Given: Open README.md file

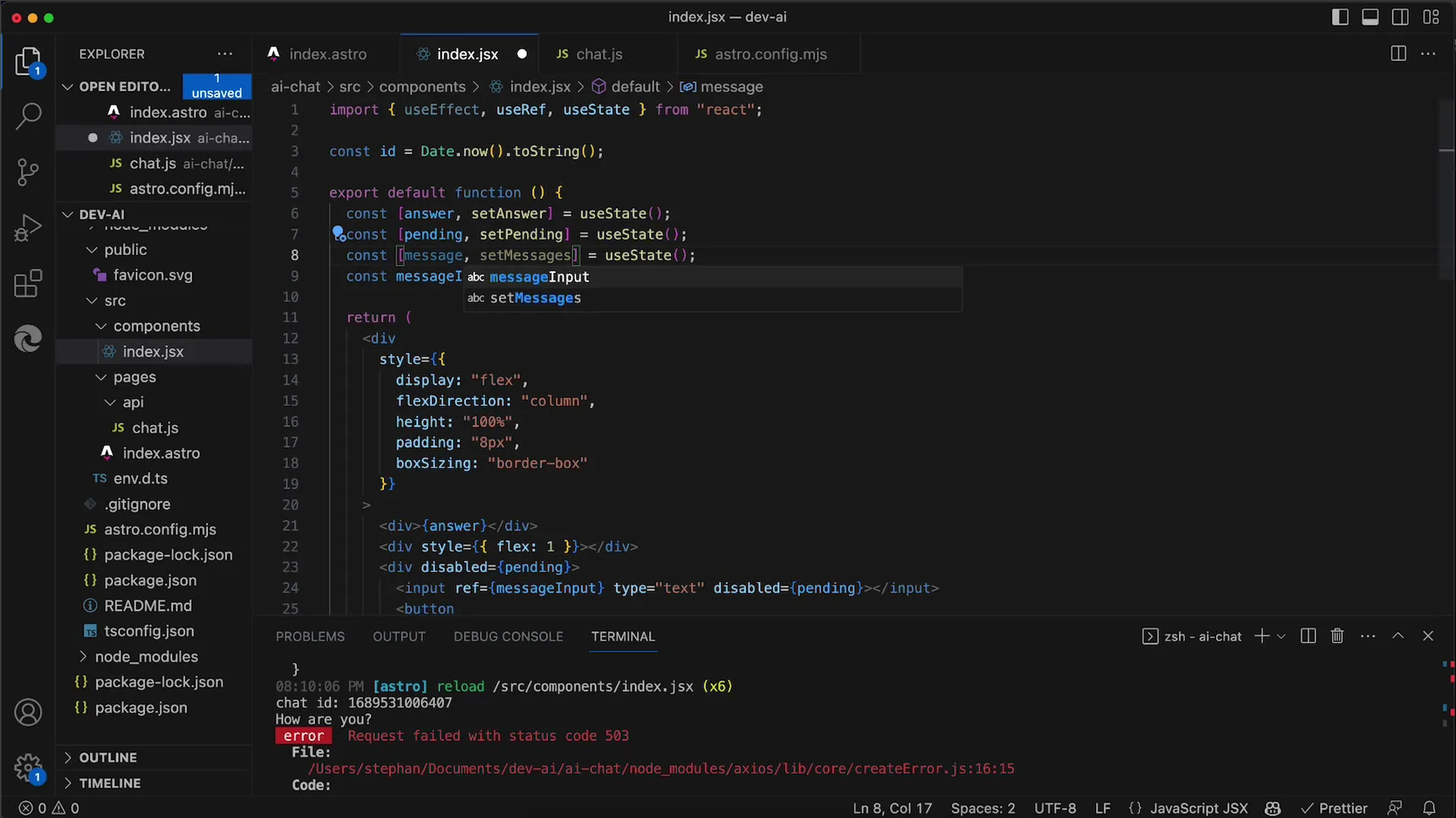Looking at the screenshot, I should 148,606.
